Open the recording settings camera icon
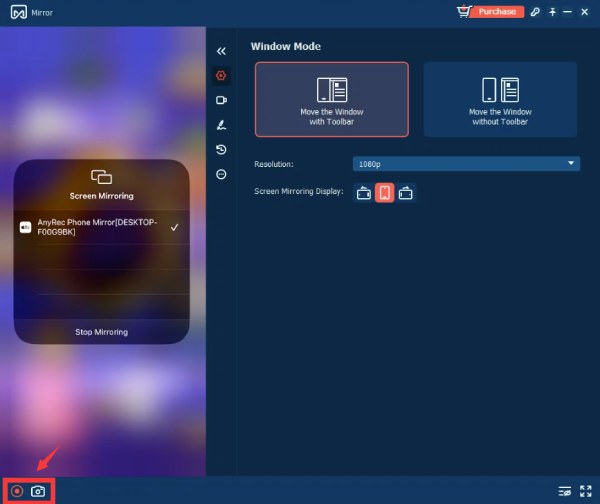Image resolution: width=600 pixels, height=504 pixels. point(221,100)
